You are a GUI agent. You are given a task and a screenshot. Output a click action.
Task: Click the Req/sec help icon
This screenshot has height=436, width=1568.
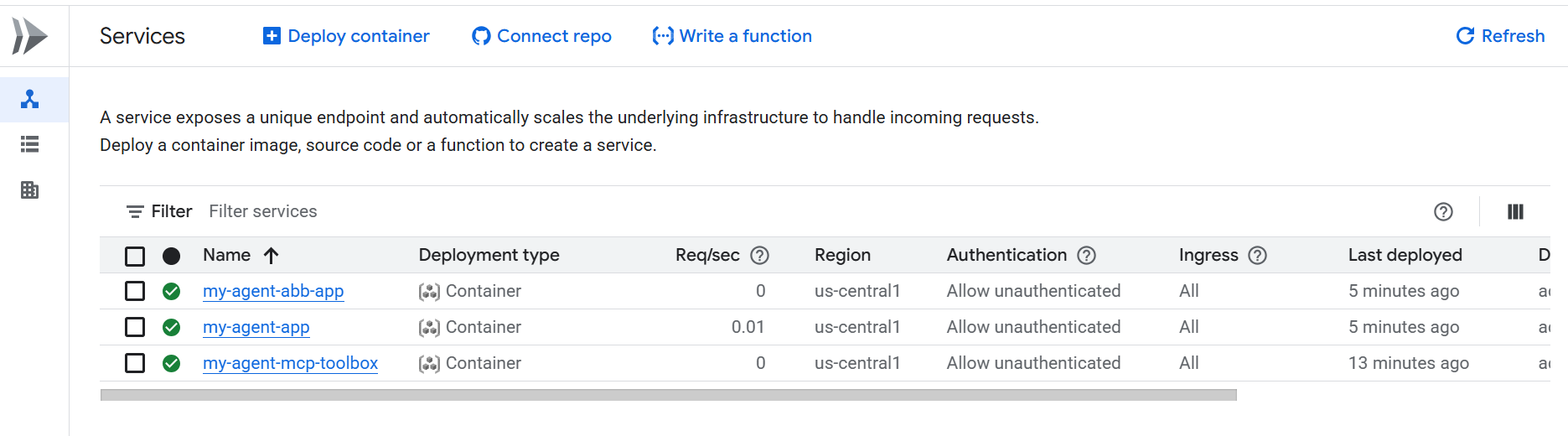tap(759, 256)
